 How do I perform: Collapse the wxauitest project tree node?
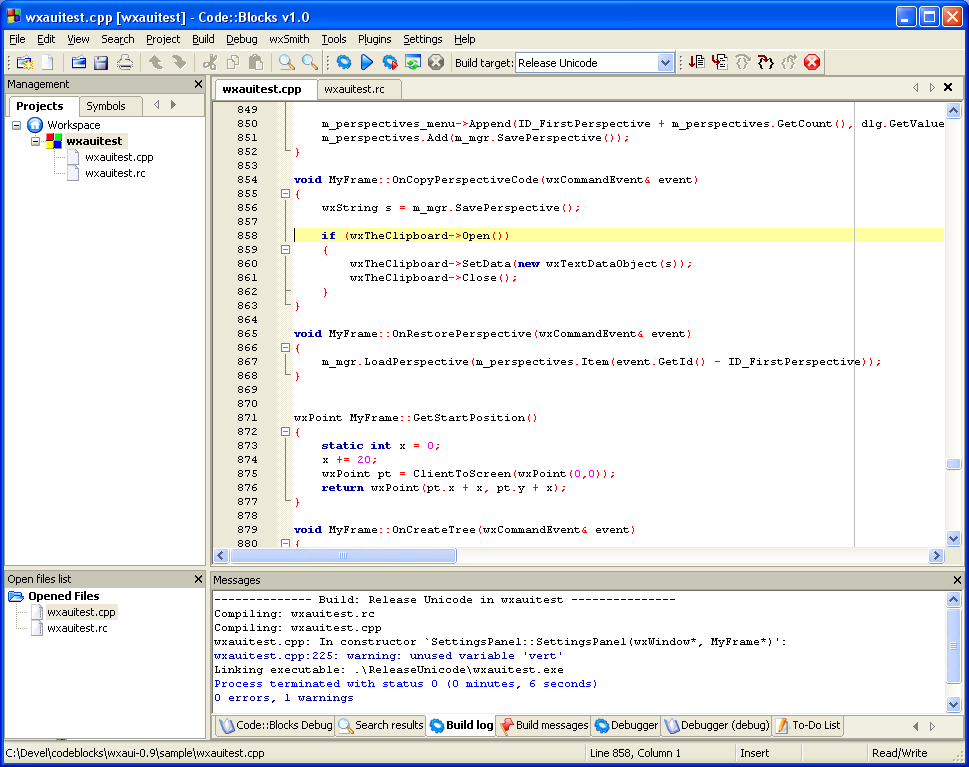[36, 142]
